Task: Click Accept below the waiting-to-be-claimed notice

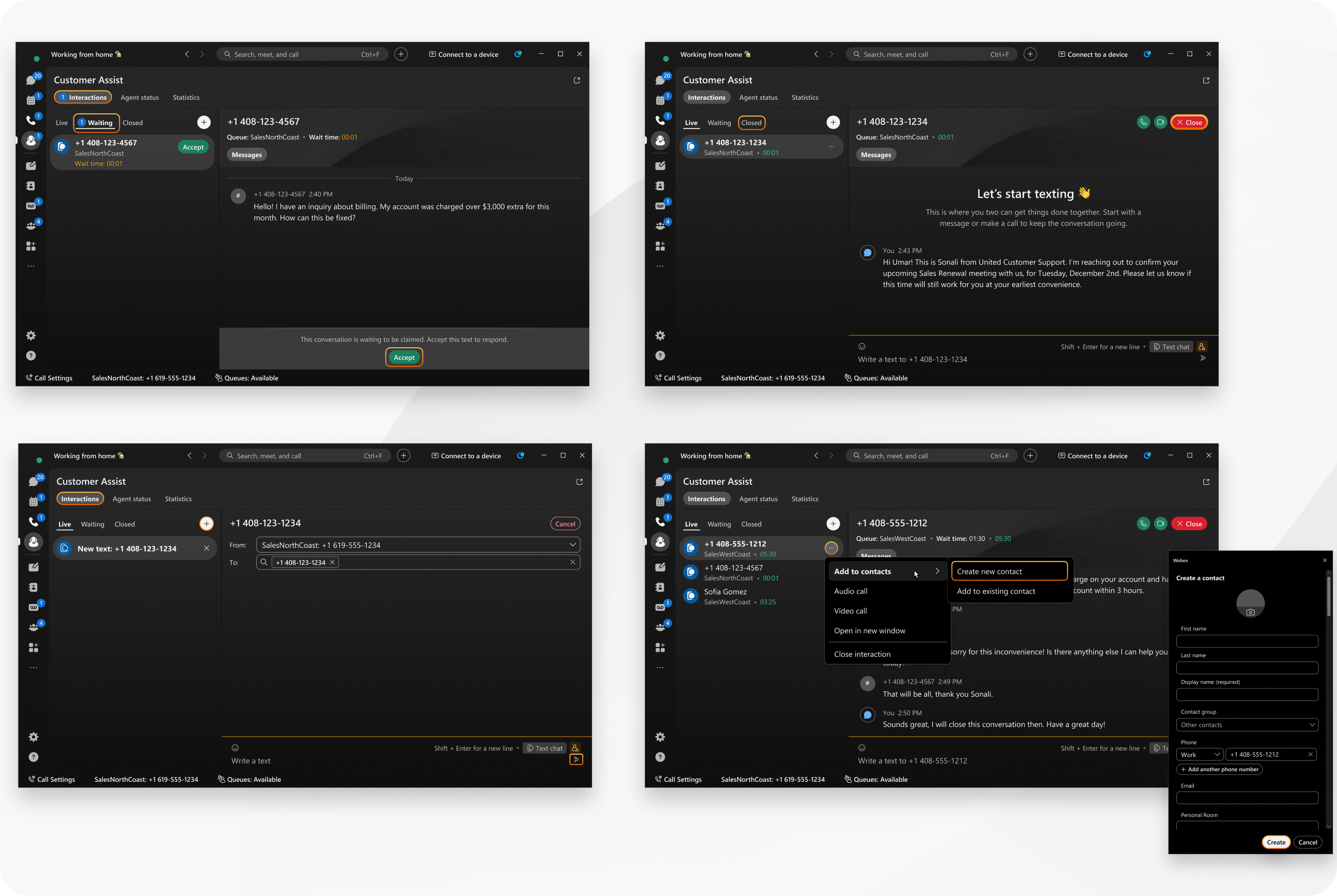Action: [404, 358]
